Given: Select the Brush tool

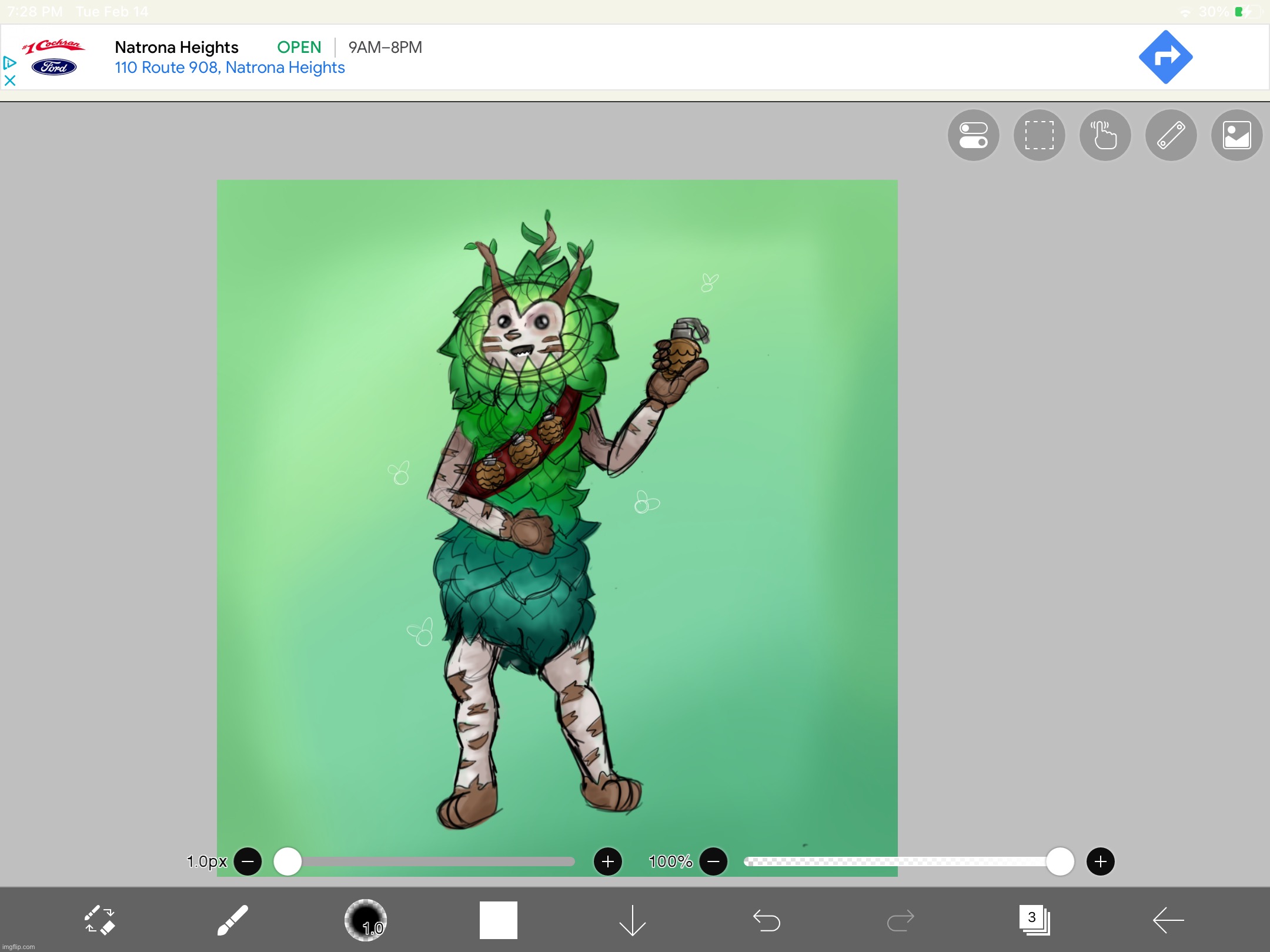Looking at the screenshot, I should click(232, 920).
